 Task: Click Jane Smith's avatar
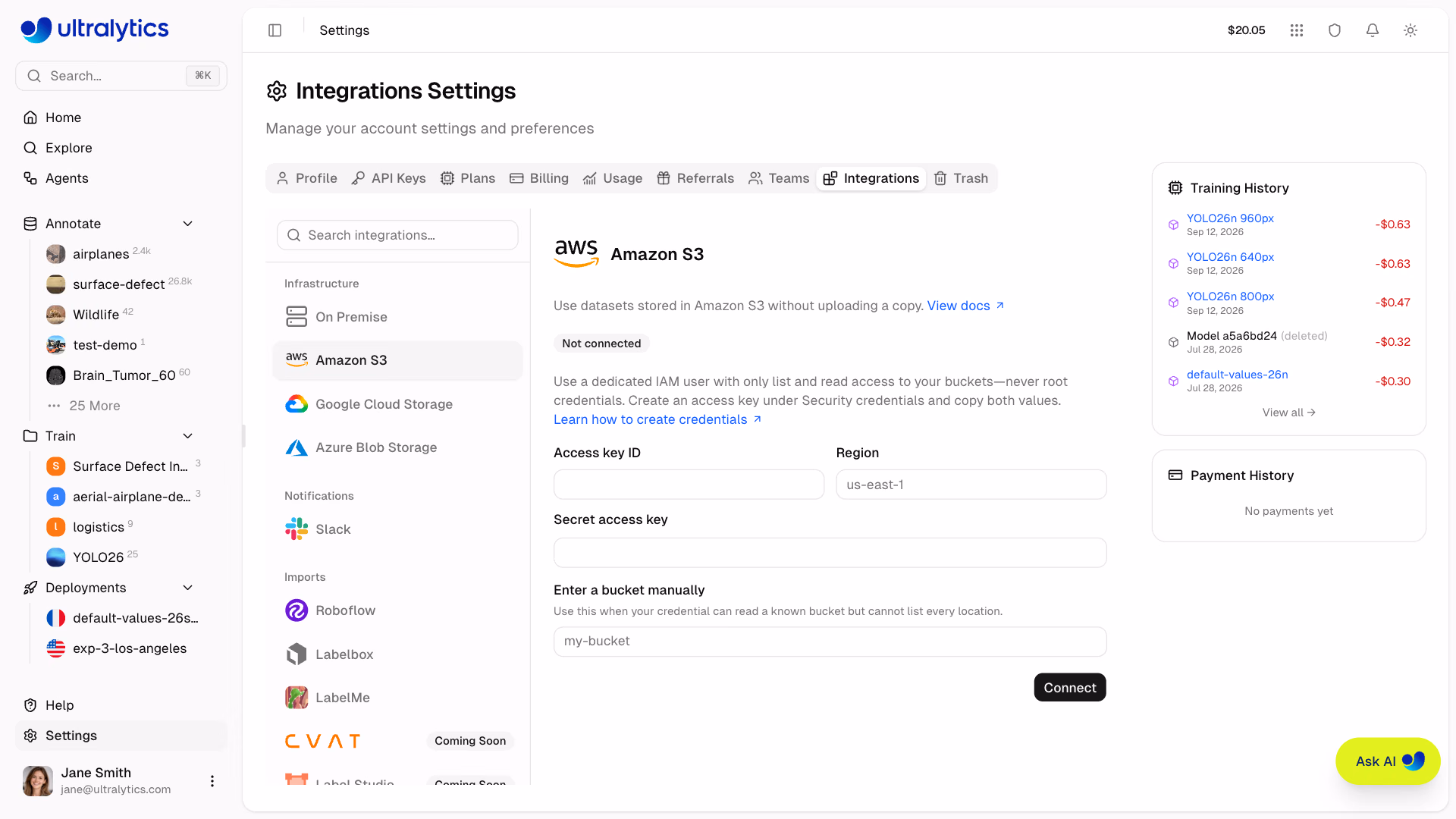coord(37,781)
